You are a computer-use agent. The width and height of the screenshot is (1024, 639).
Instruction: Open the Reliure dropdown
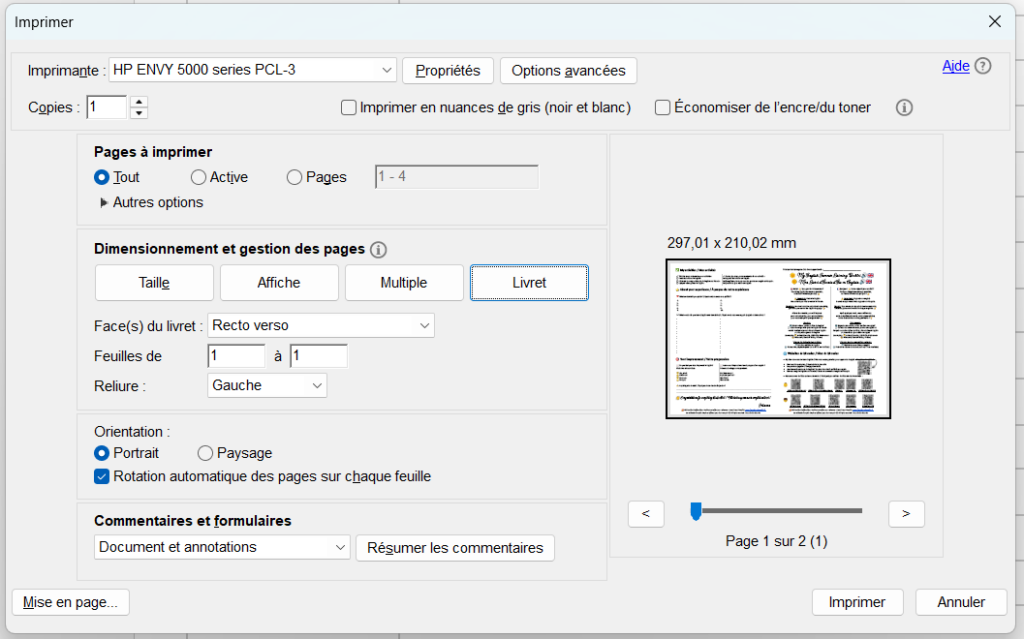(267, 385)
